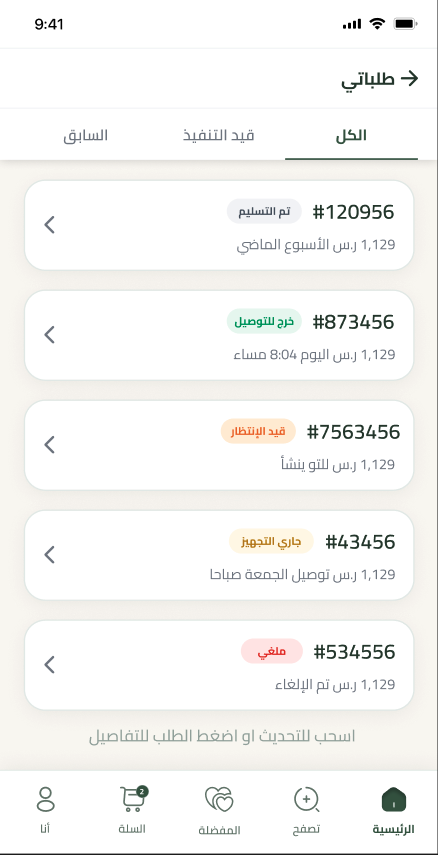
Task: Open the الرئيسية home icon
Action: [393, 800]
